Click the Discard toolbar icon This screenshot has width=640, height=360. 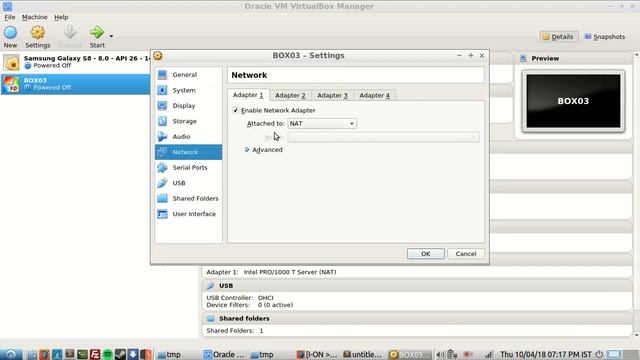pos(70,32)
